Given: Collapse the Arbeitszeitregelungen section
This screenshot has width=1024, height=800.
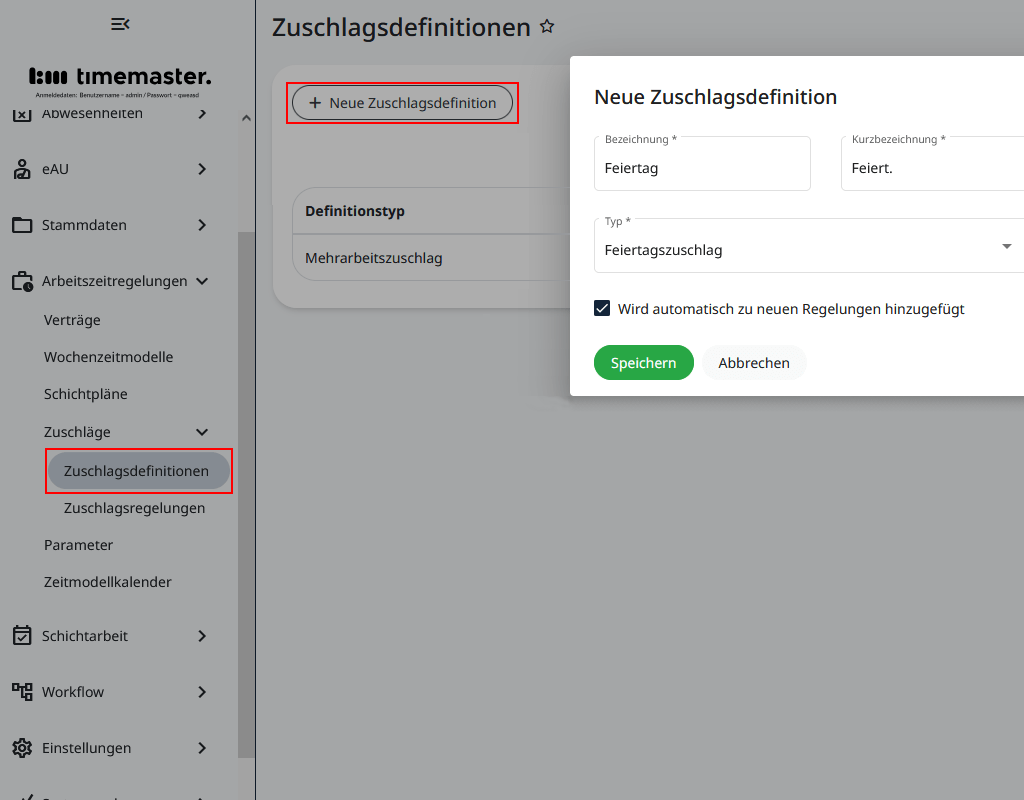Looking at the screenshot, I should click(202, 281).
